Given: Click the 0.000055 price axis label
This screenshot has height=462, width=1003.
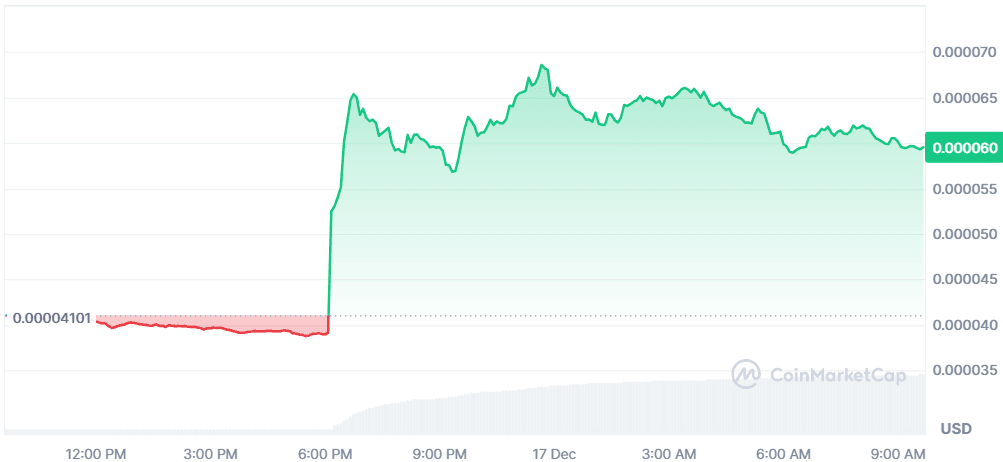Looking at the screenshot, I should (x=964, y=189).
